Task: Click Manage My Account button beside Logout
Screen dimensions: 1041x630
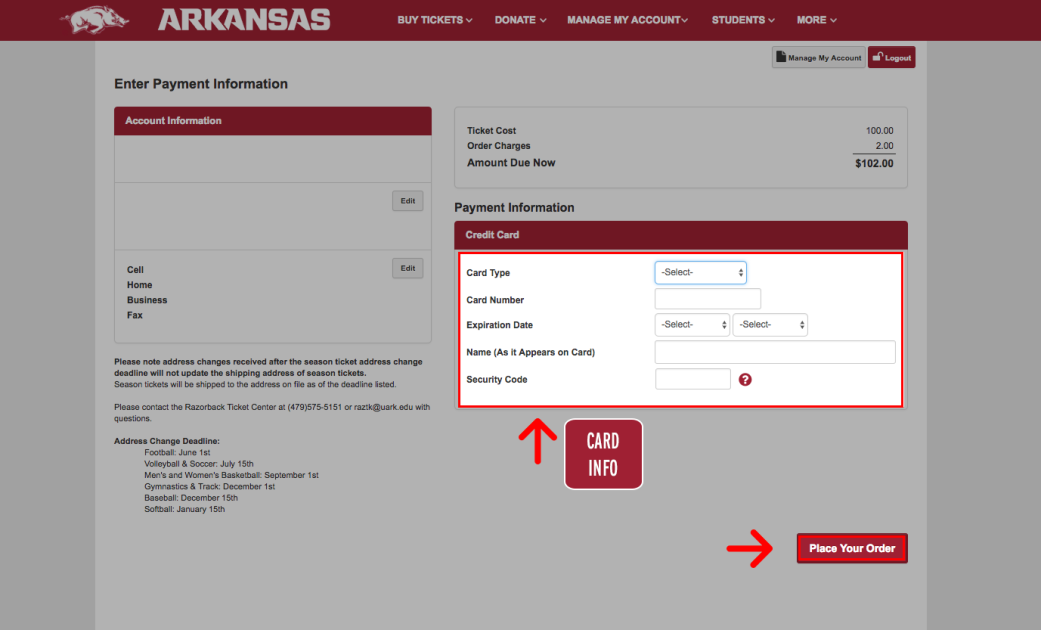Action: (818, 58)
